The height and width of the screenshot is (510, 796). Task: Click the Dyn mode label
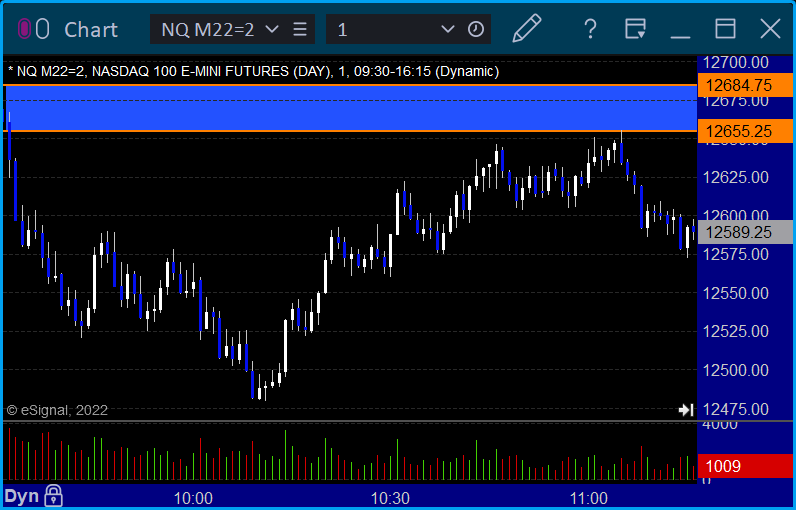tap(21, 496)
